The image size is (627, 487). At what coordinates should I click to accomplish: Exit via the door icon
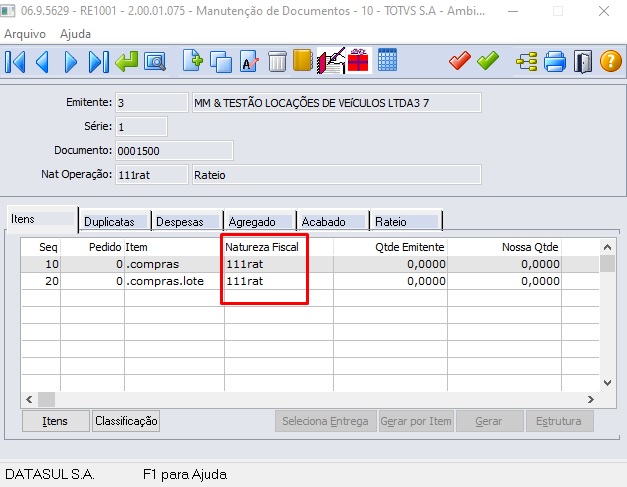[x=583, y=62]
